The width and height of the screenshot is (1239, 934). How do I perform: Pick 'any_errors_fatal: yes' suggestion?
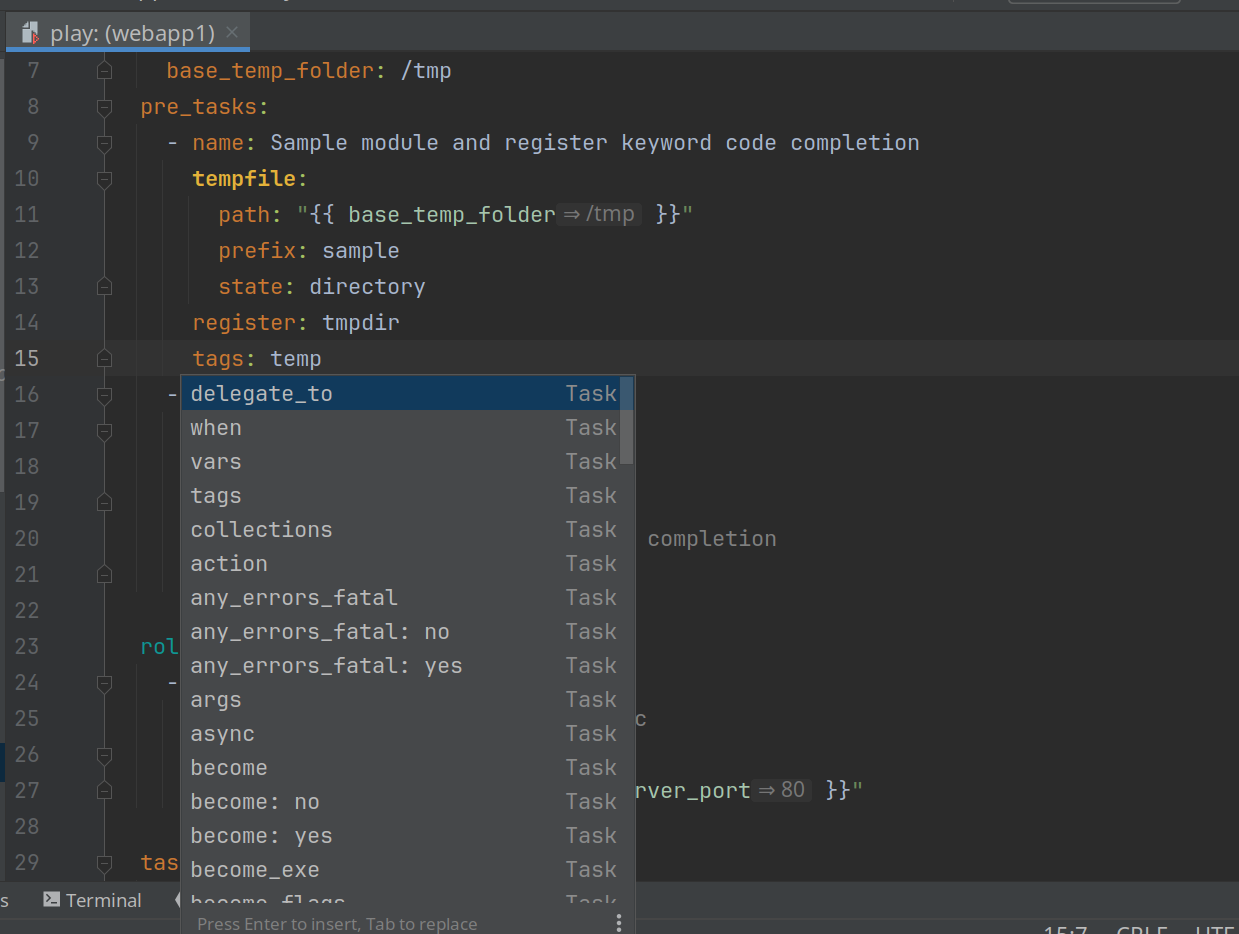pyautogui.click(x=401, y=666)
